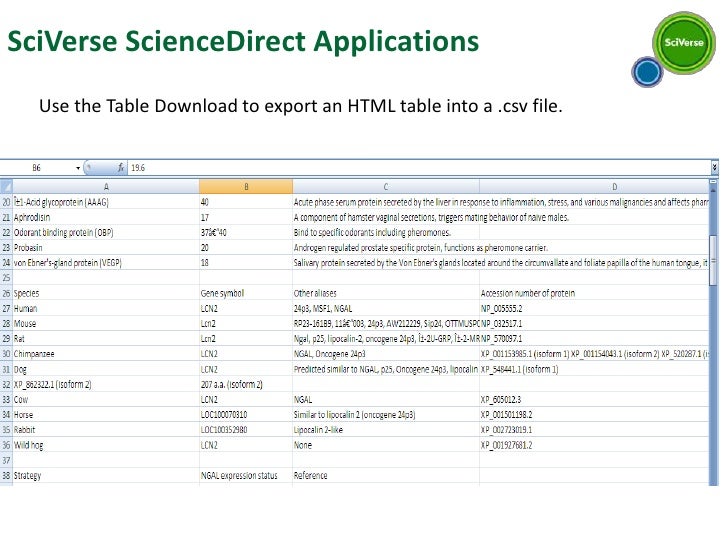The width and height of the screenshot is (728, 546).
Task: Select cell 'Bind to specific odorants including pheromones.'
Action: coord(386,233)
